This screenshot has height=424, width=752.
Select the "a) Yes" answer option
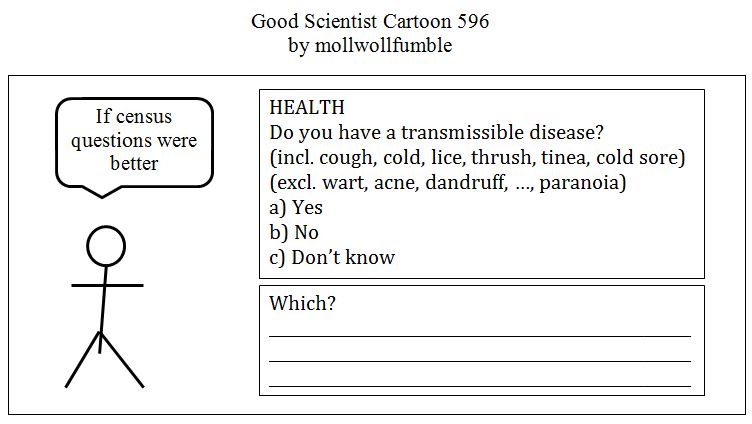296,208
